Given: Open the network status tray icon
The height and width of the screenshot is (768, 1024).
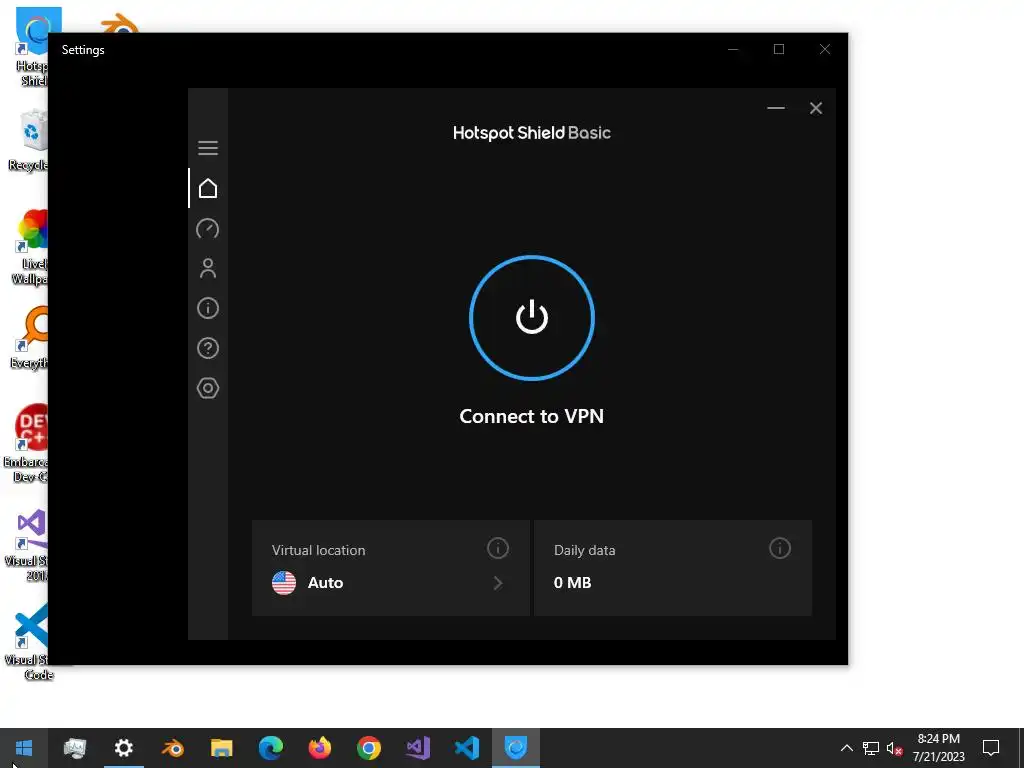Looking at the screenshot, I should (871, 748).
